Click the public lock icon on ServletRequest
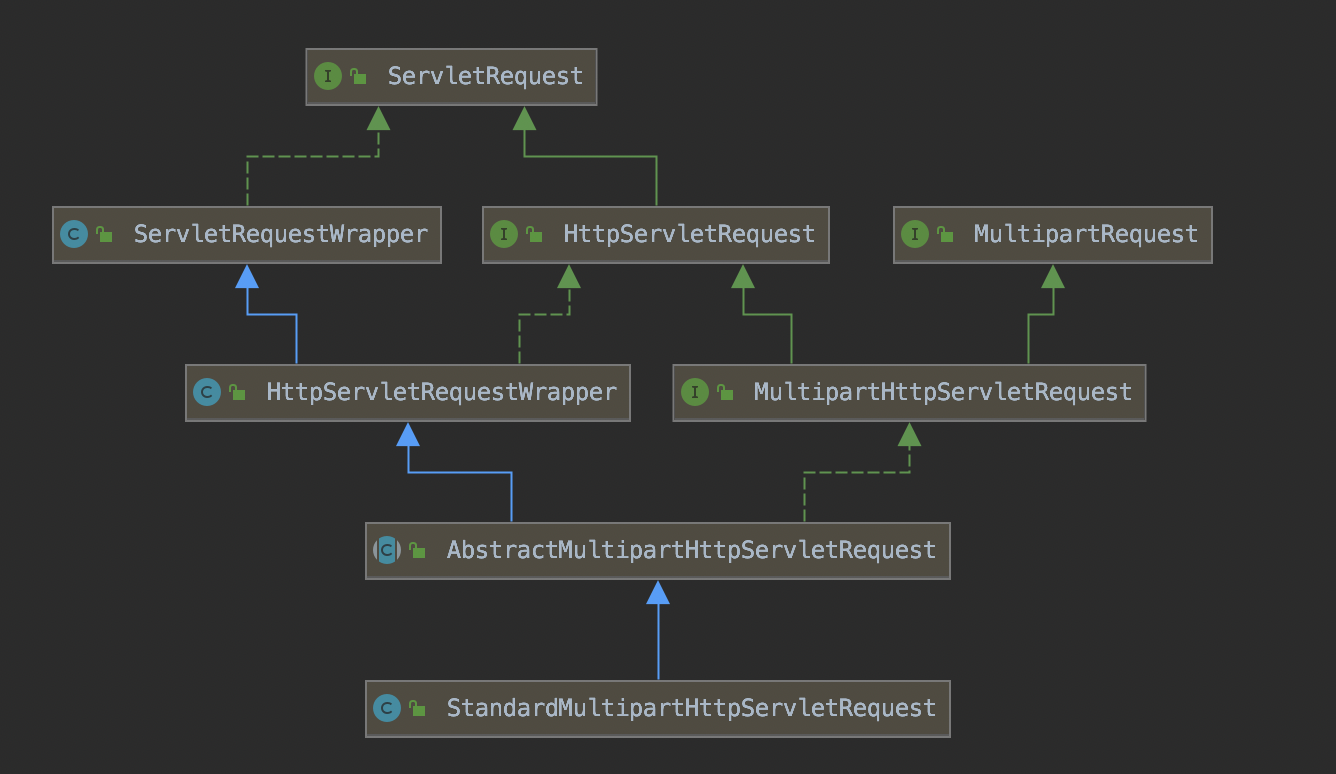The image size is (1336, 774). pos(358,77)
